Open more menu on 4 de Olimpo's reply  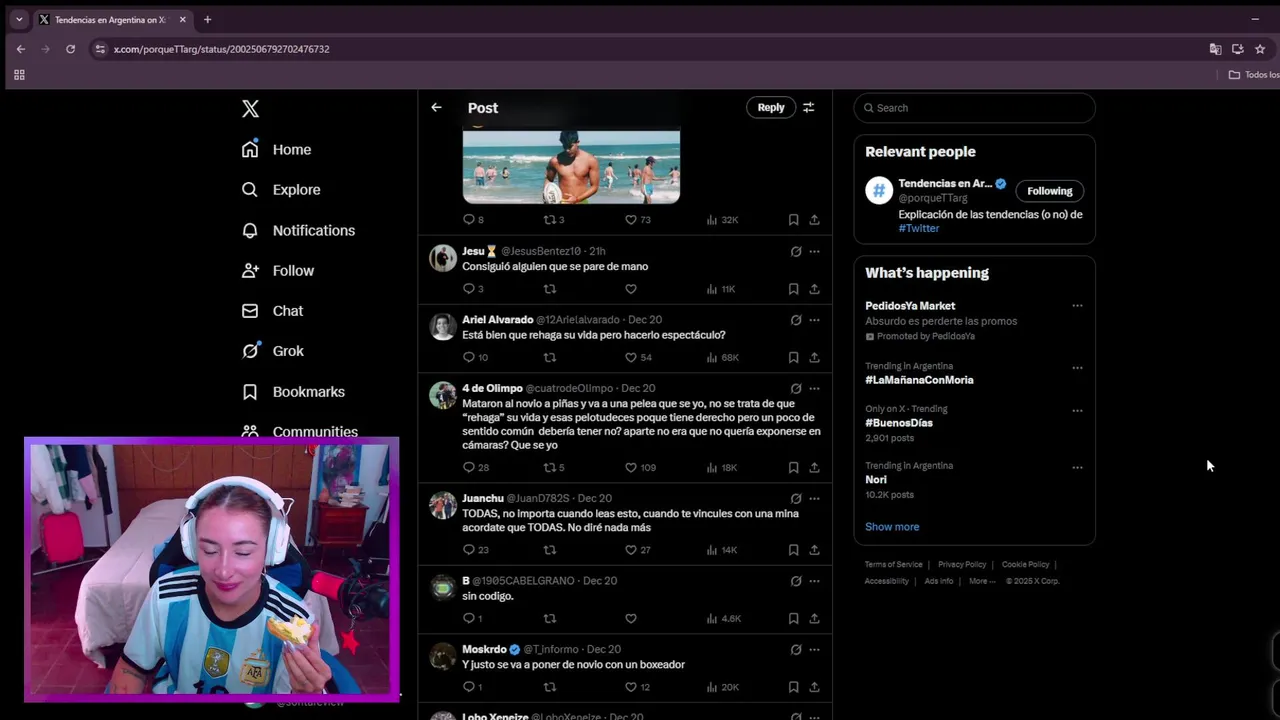click(814, 388)
